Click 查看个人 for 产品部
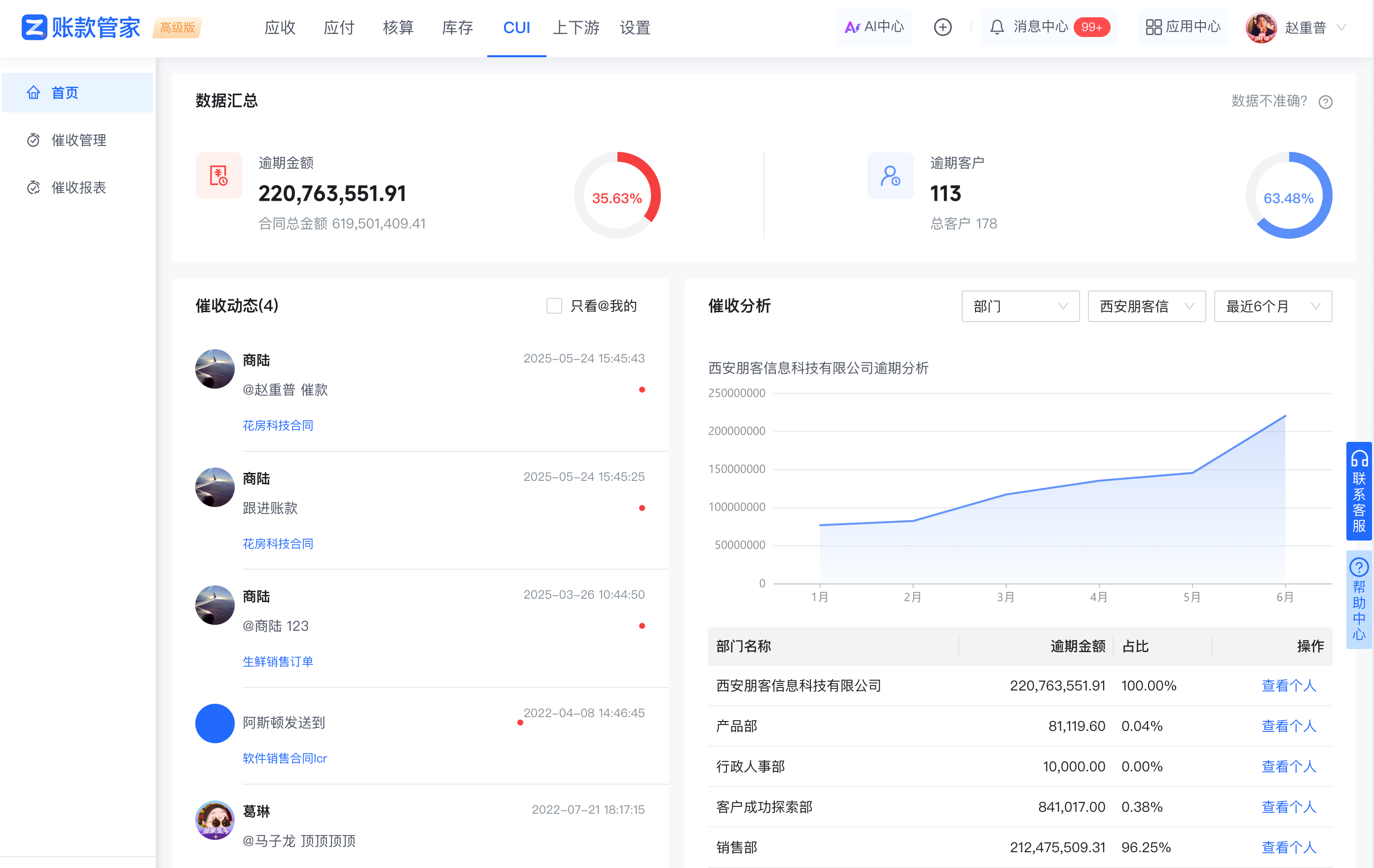 point(1288,726)
